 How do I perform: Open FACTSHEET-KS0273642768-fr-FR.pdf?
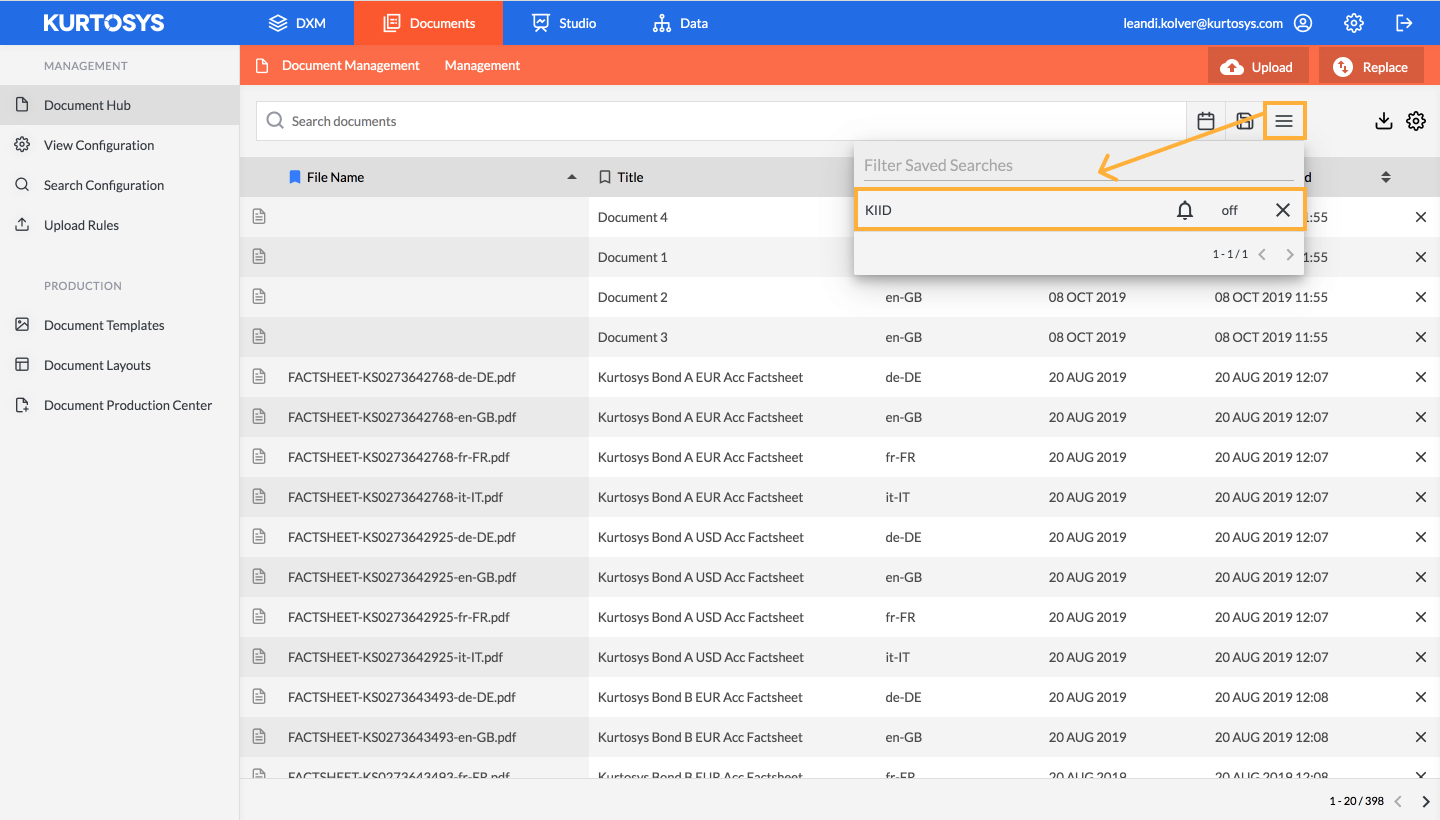pyautogui.click(x=399, y=457)
